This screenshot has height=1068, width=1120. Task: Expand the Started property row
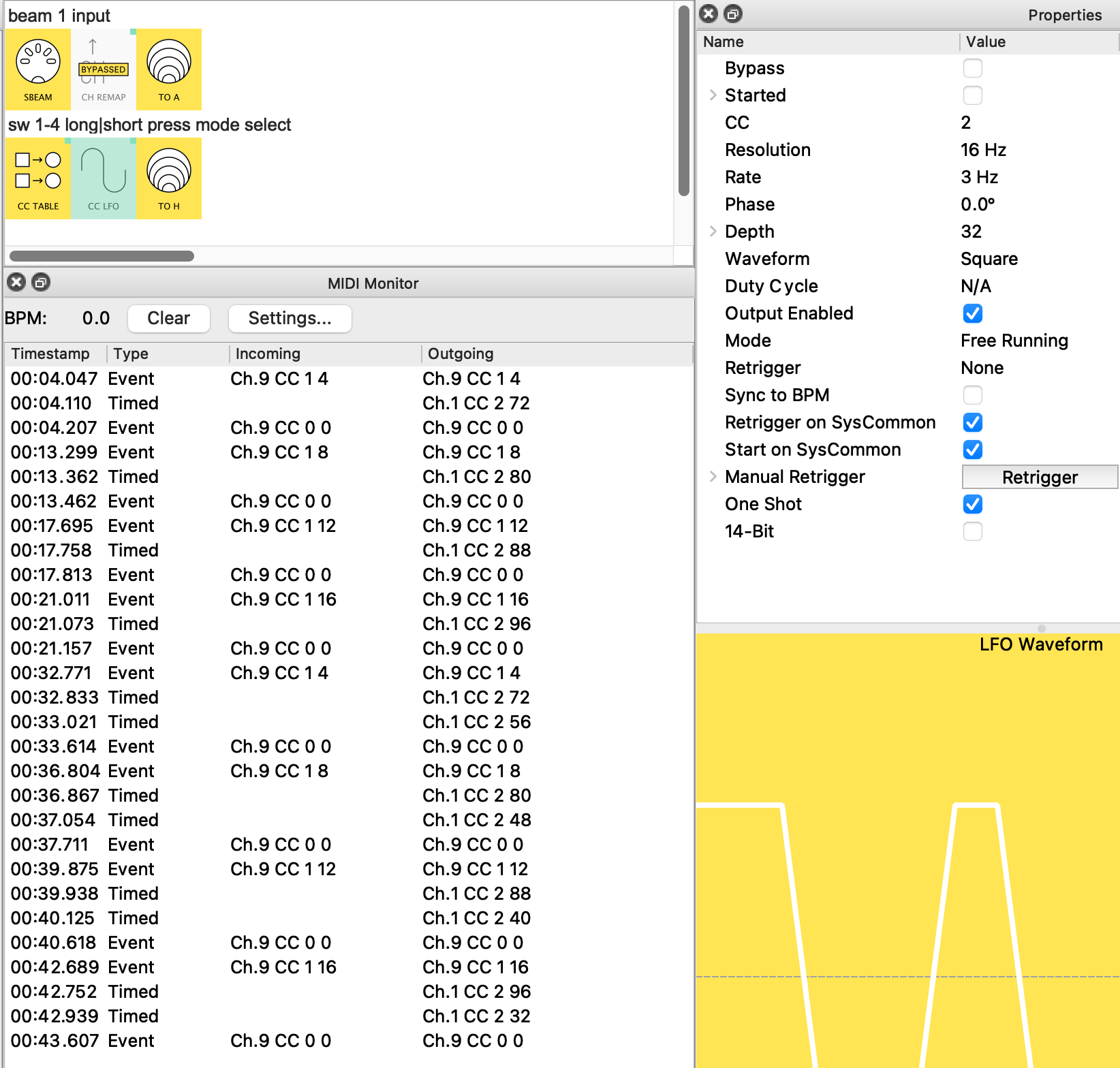(x=713, y=95)
